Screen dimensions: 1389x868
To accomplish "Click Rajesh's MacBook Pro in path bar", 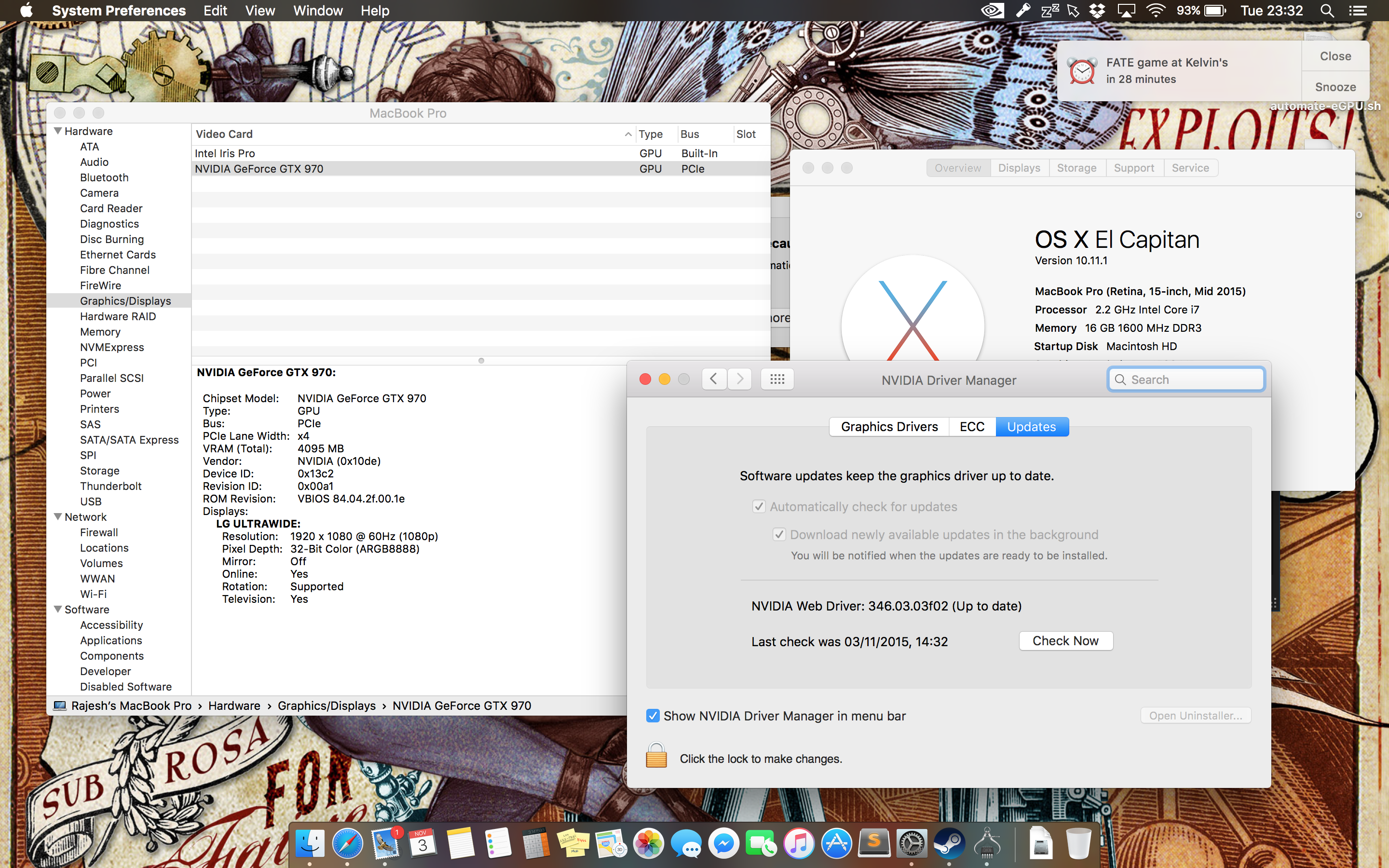I will 132,705.
